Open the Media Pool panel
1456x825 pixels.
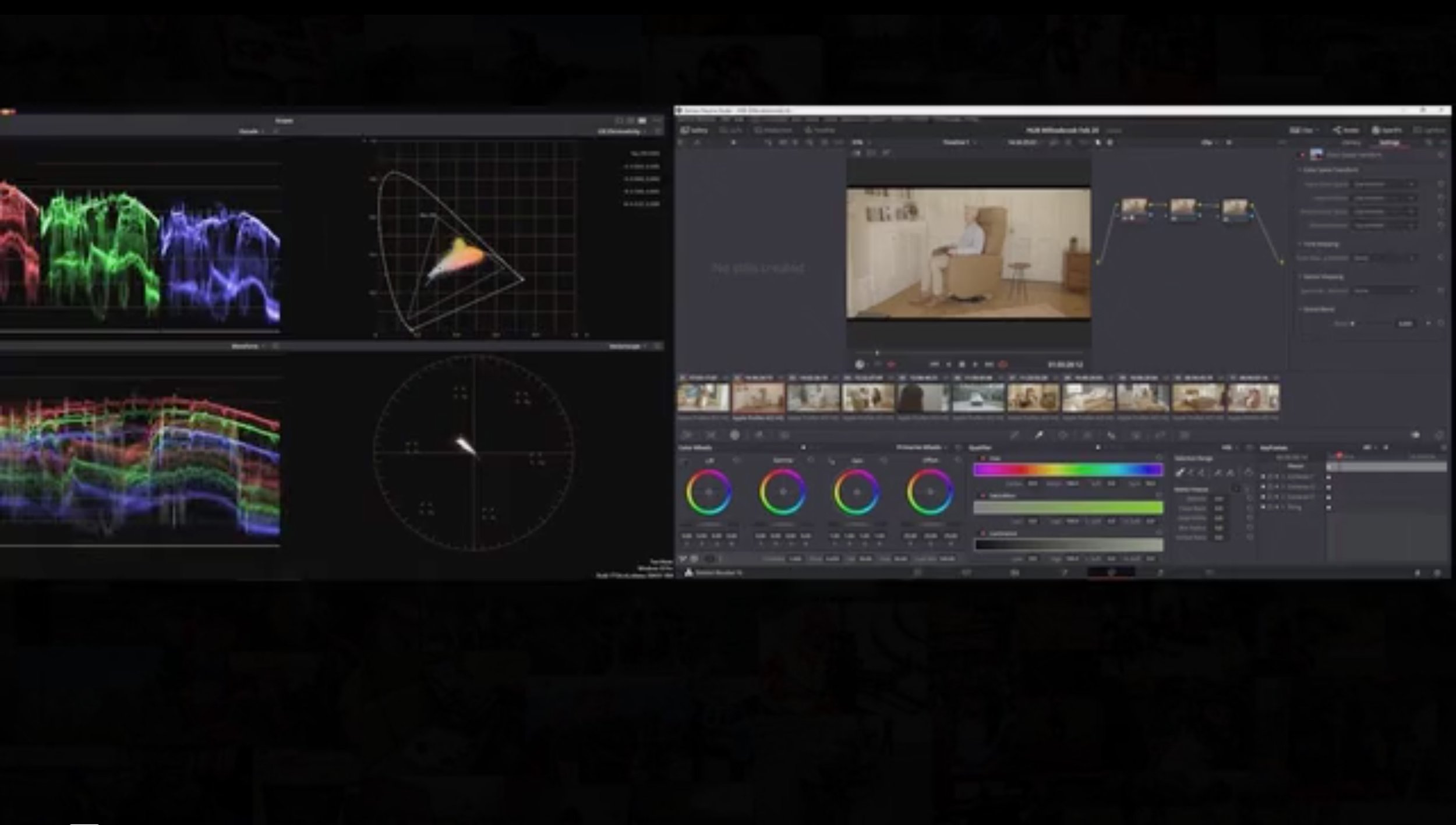773,130
